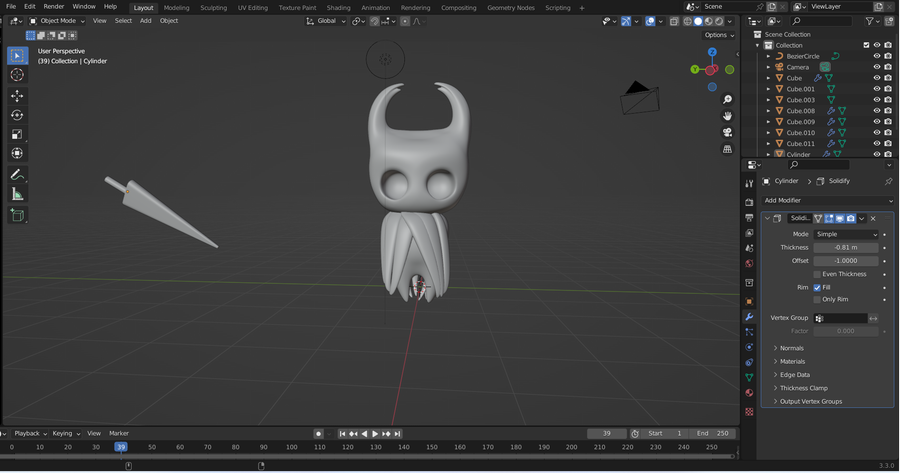The height and width of the screenshot is (473, 900).
Task: Switch to the Shading workspace tab
Action: point(338,7)
